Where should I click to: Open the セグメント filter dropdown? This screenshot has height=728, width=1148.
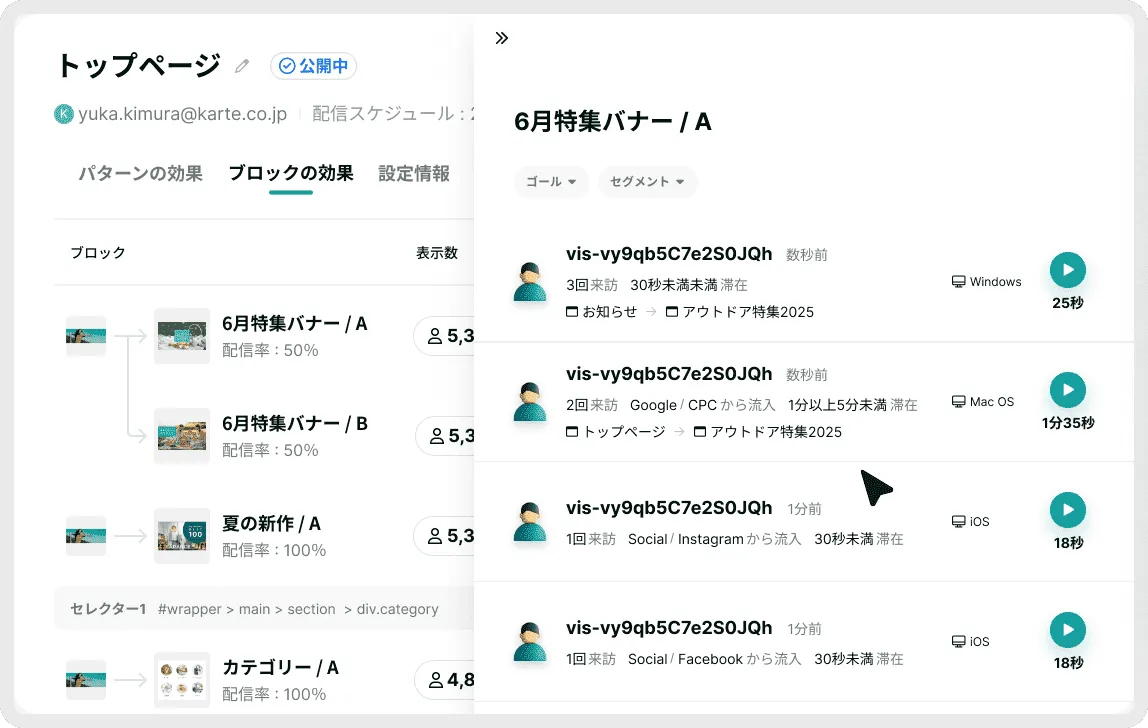point(647,182)
